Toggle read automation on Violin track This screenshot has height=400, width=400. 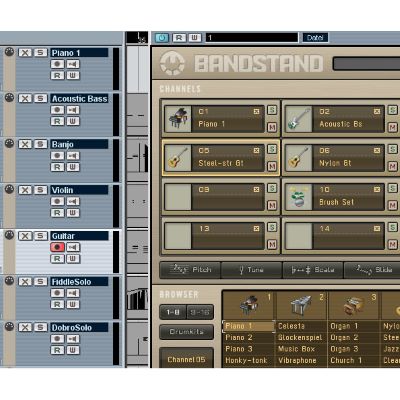57,213
